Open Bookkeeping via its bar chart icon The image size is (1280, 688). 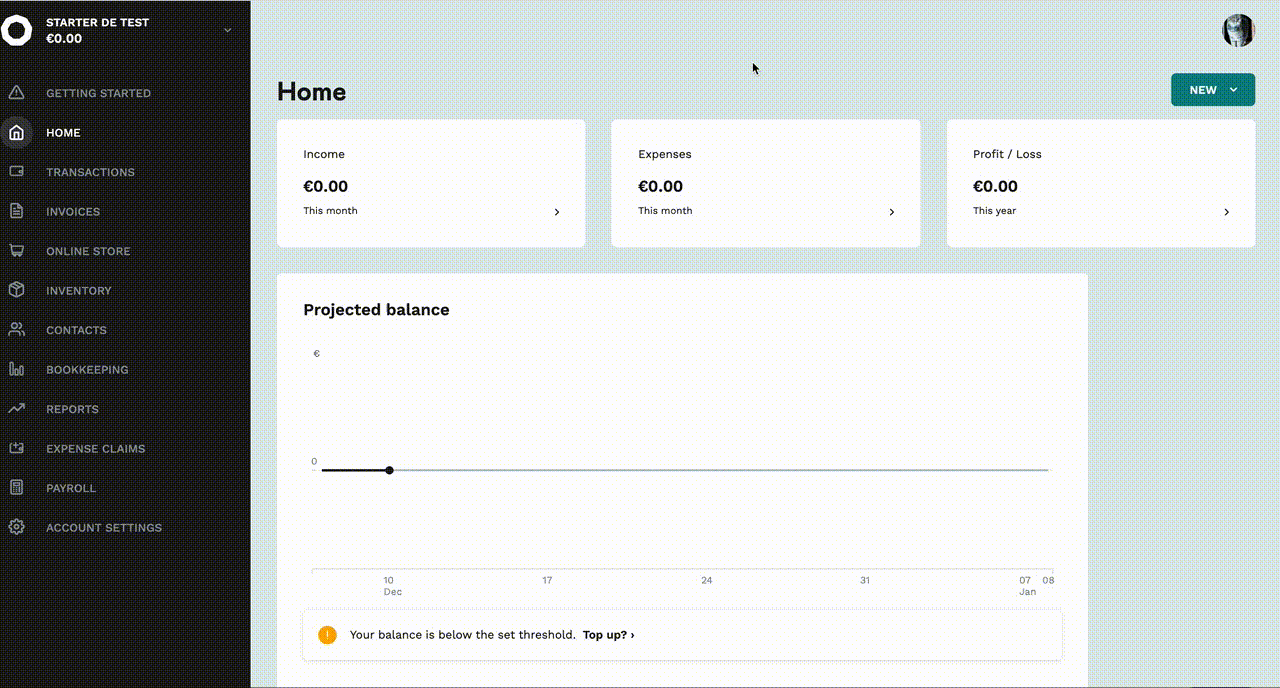click(16, 369)
